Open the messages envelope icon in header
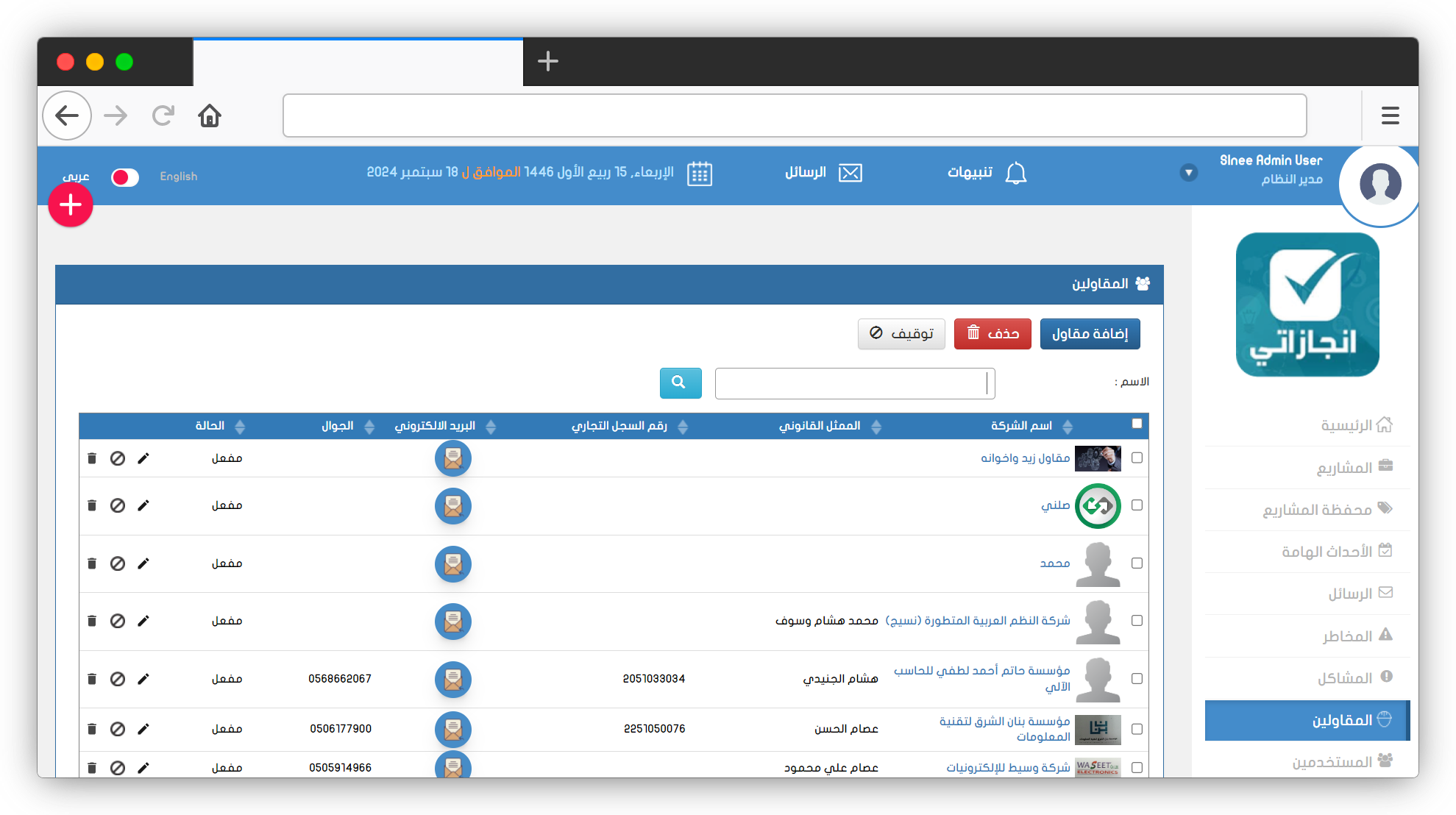 coord(850,173)
